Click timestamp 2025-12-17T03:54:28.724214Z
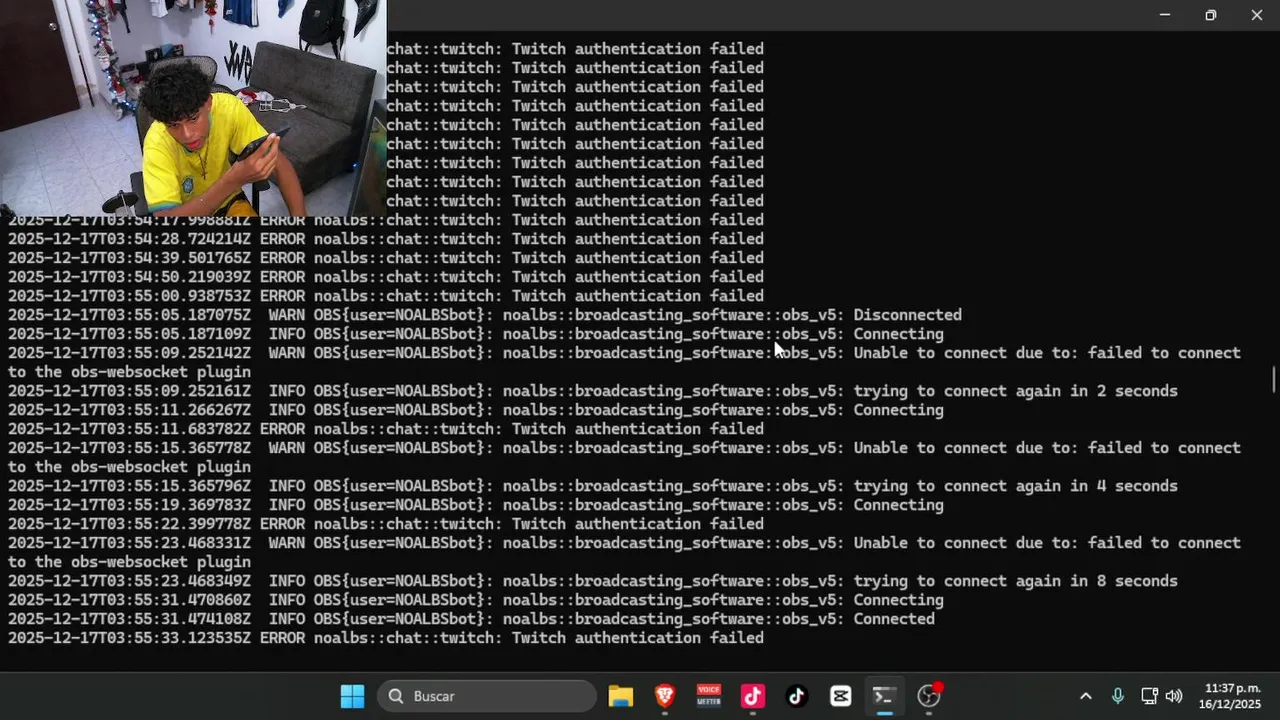The height and width of the screenshot is (720, 1280). pos(130,239)
